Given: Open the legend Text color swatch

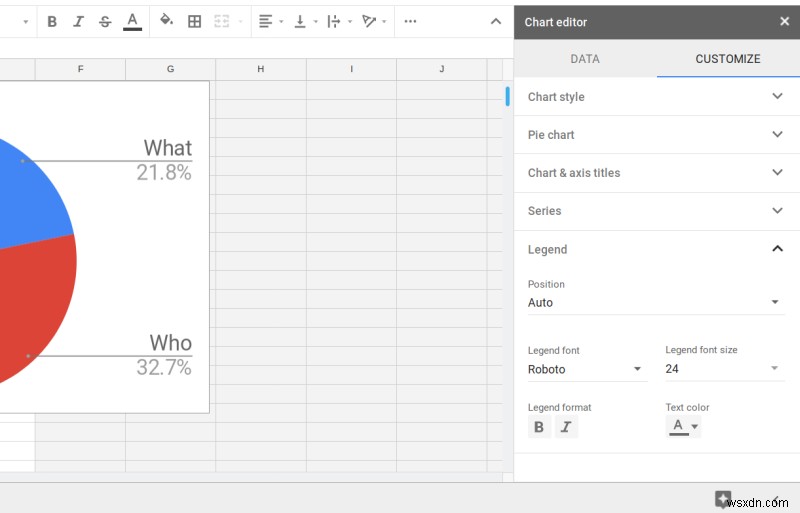Looking at the screenshot, I should click(684, 427).
